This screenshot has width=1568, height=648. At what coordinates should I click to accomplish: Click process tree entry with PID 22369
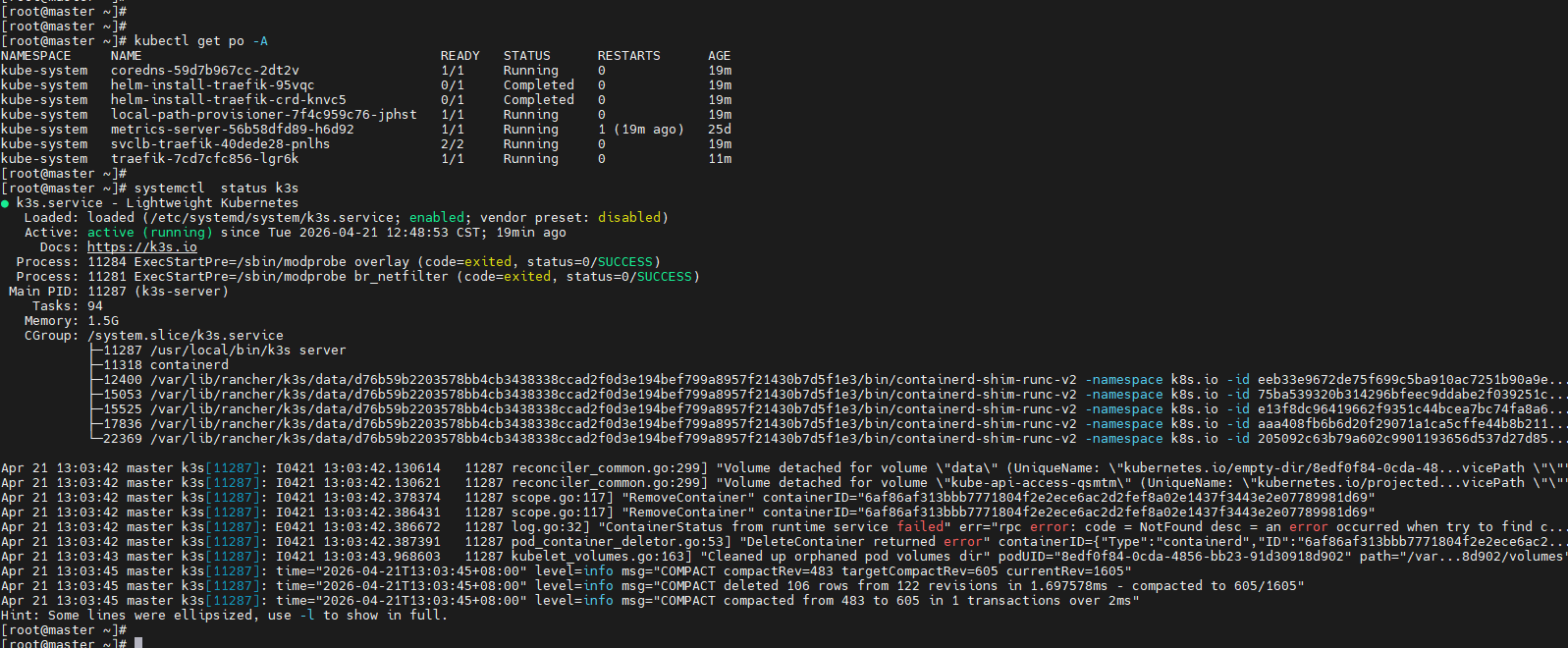click(830, 439)
